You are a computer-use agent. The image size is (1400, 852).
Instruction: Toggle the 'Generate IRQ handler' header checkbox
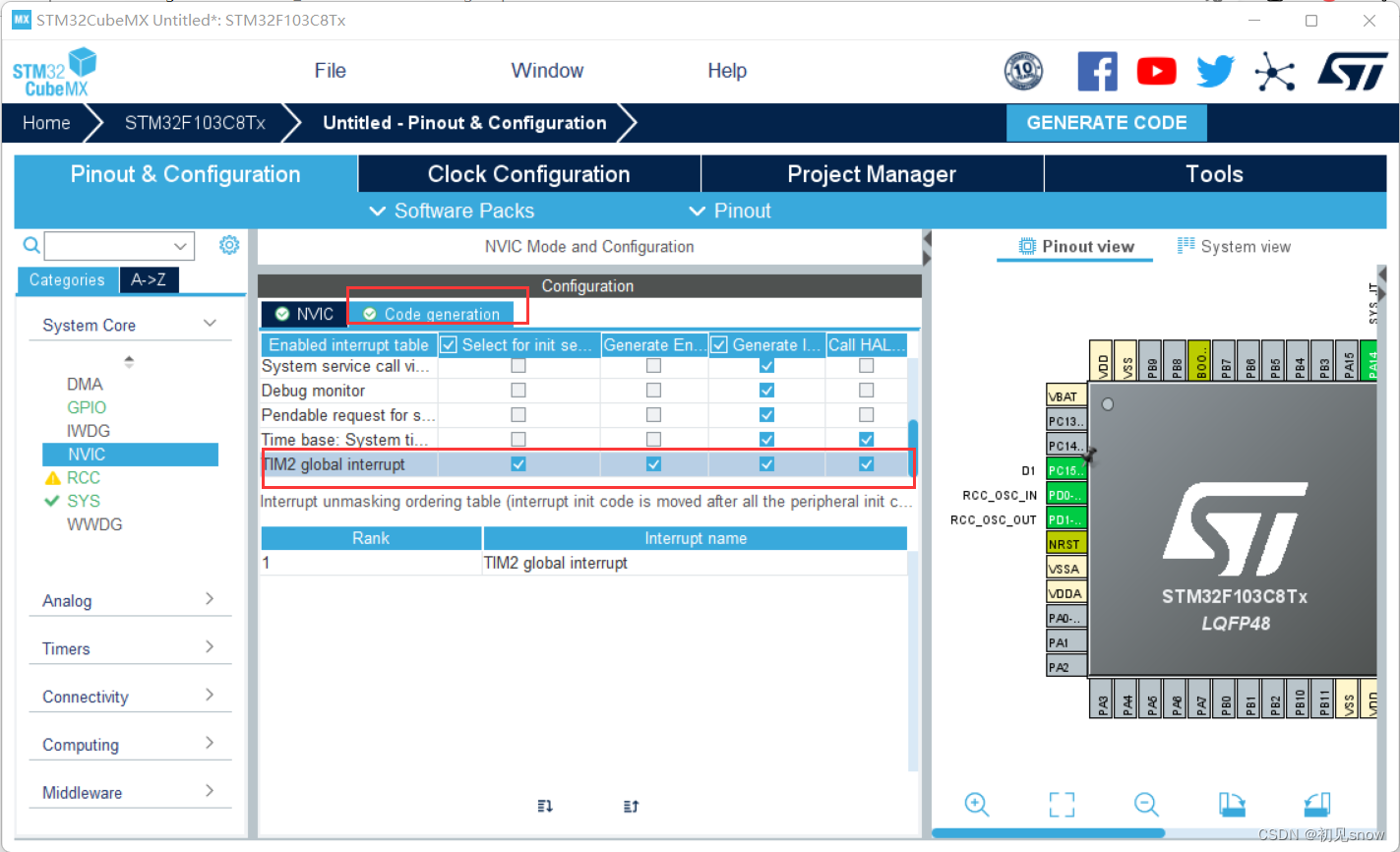[x=719, y=344]
